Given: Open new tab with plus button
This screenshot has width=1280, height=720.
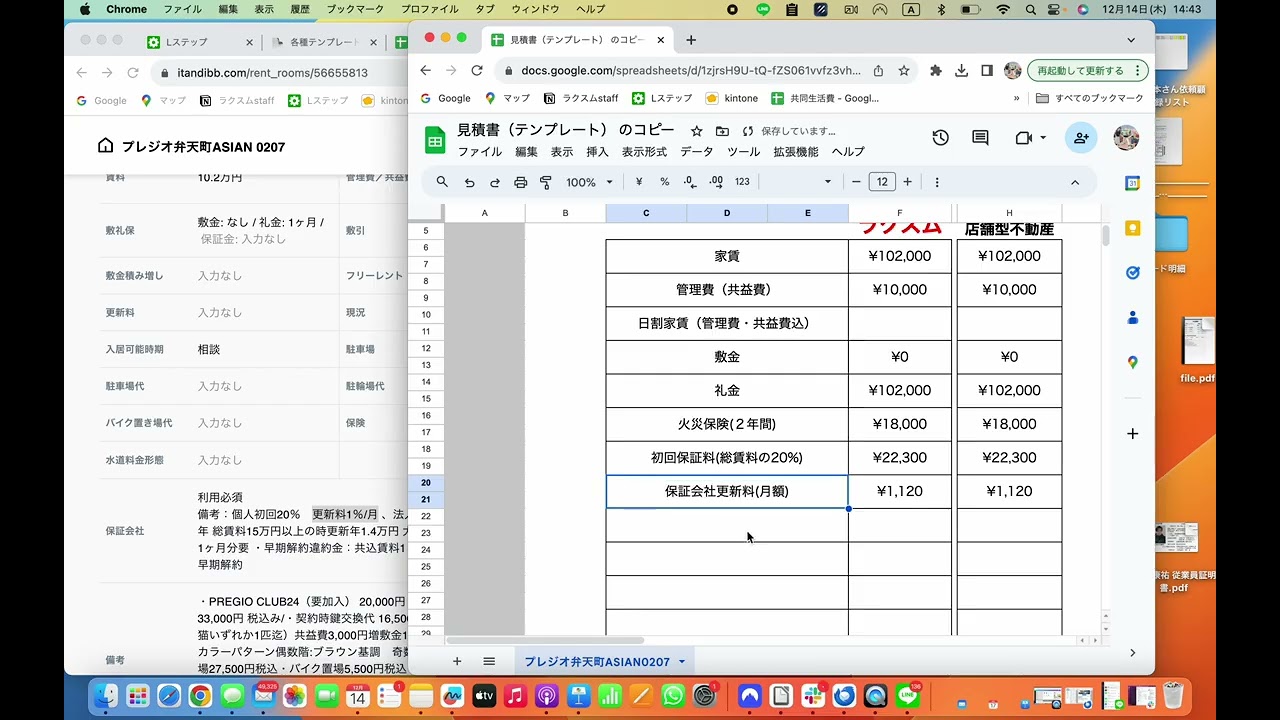Looking at the screenshot, I should (691, 40).
